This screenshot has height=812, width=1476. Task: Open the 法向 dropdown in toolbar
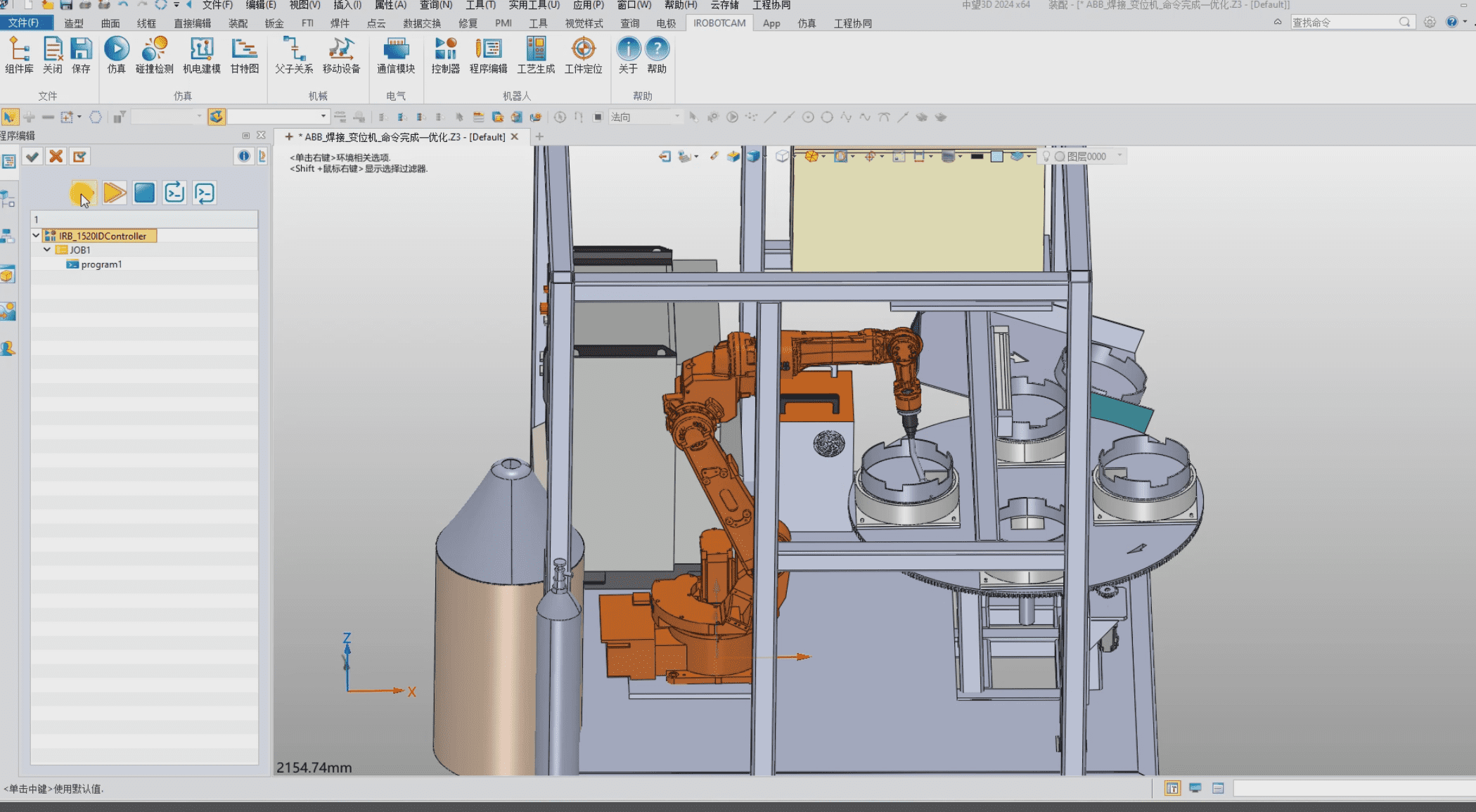click(x=677, y=117)
